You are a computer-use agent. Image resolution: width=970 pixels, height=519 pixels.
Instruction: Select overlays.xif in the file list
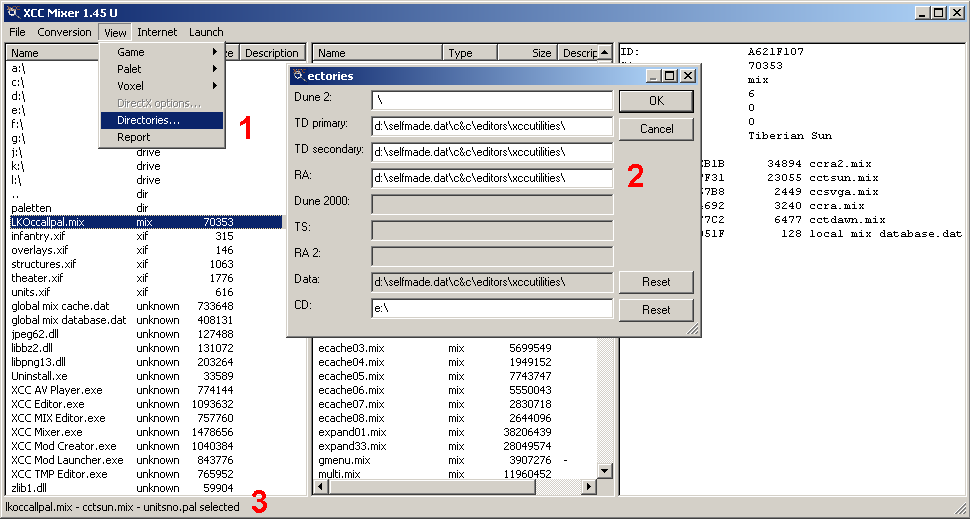(40, 250)
